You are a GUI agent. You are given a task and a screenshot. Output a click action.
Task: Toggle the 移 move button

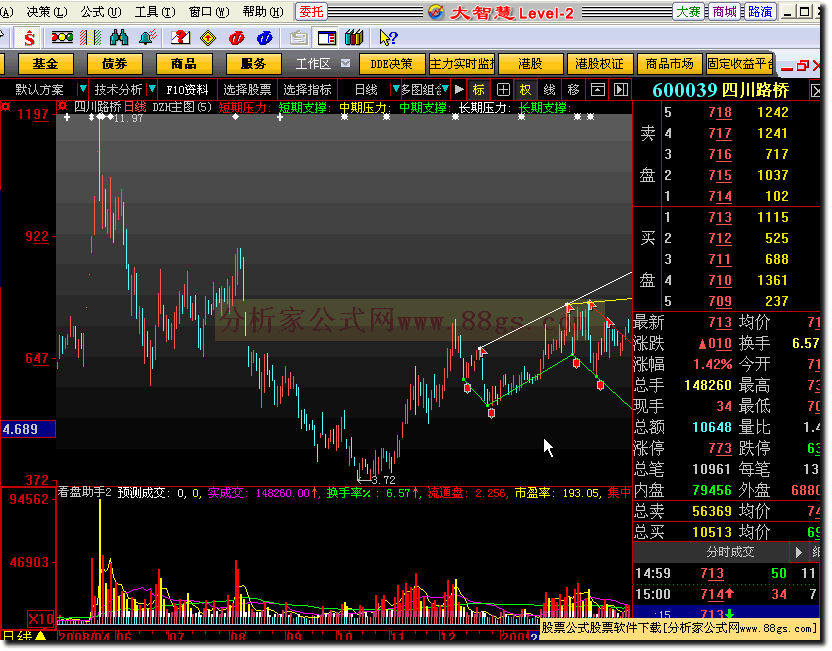click(x=574, y=90)
